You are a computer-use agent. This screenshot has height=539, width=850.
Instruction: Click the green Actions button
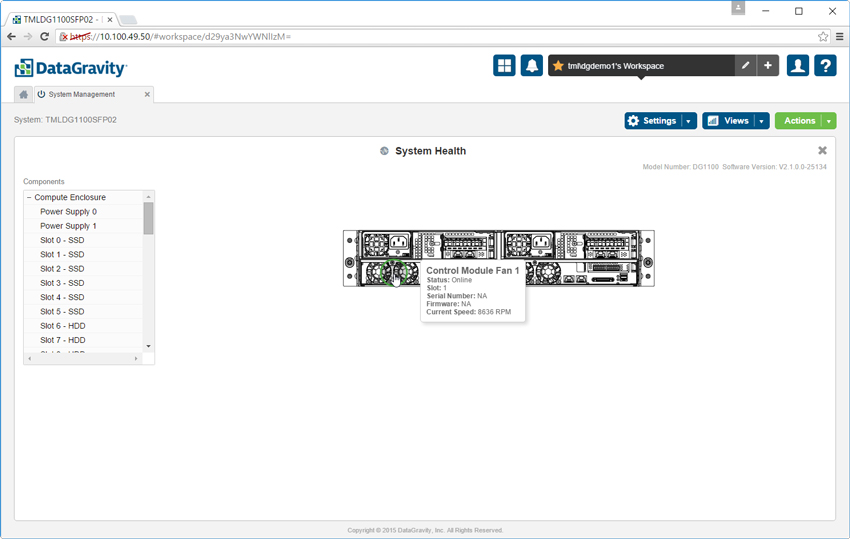click(799, 121)
